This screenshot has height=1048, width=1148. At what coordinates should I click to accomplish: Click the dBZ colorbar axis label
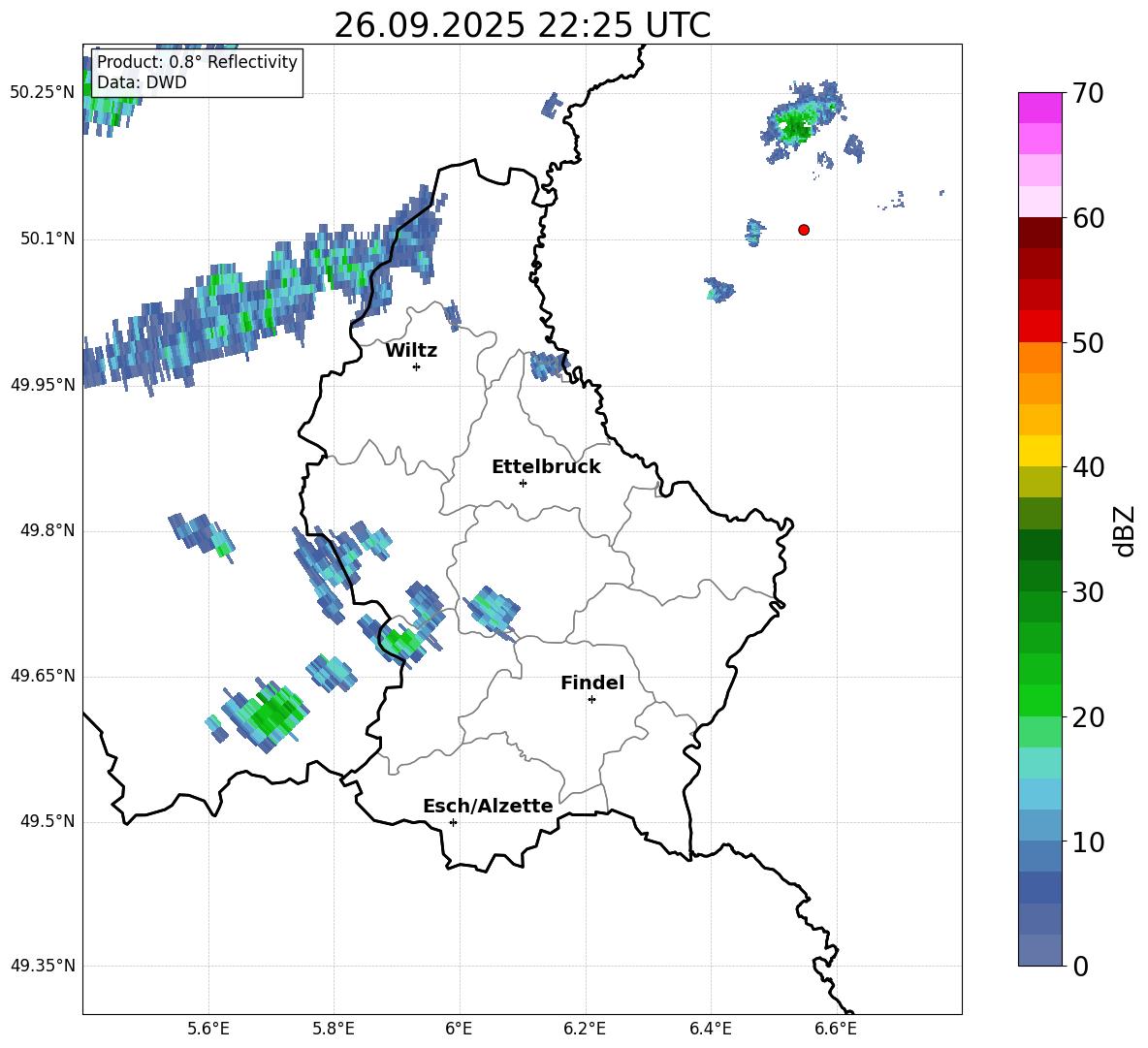click(x=1126, y=530)
